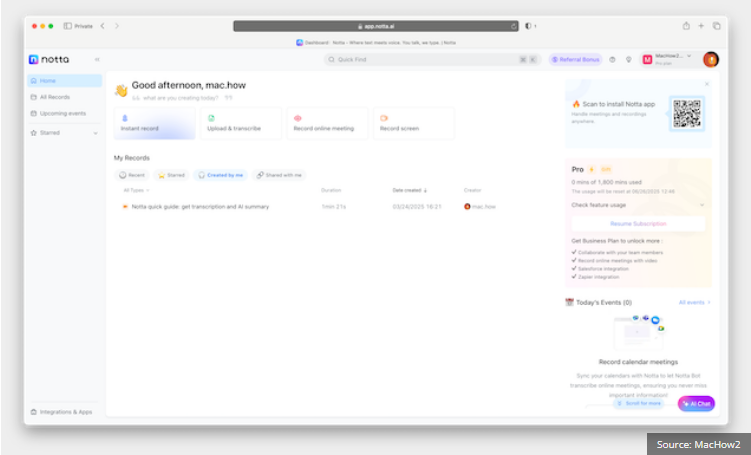The image size is (751, 455).
Task: Open the Notta quick guide record
Action: 200,207
